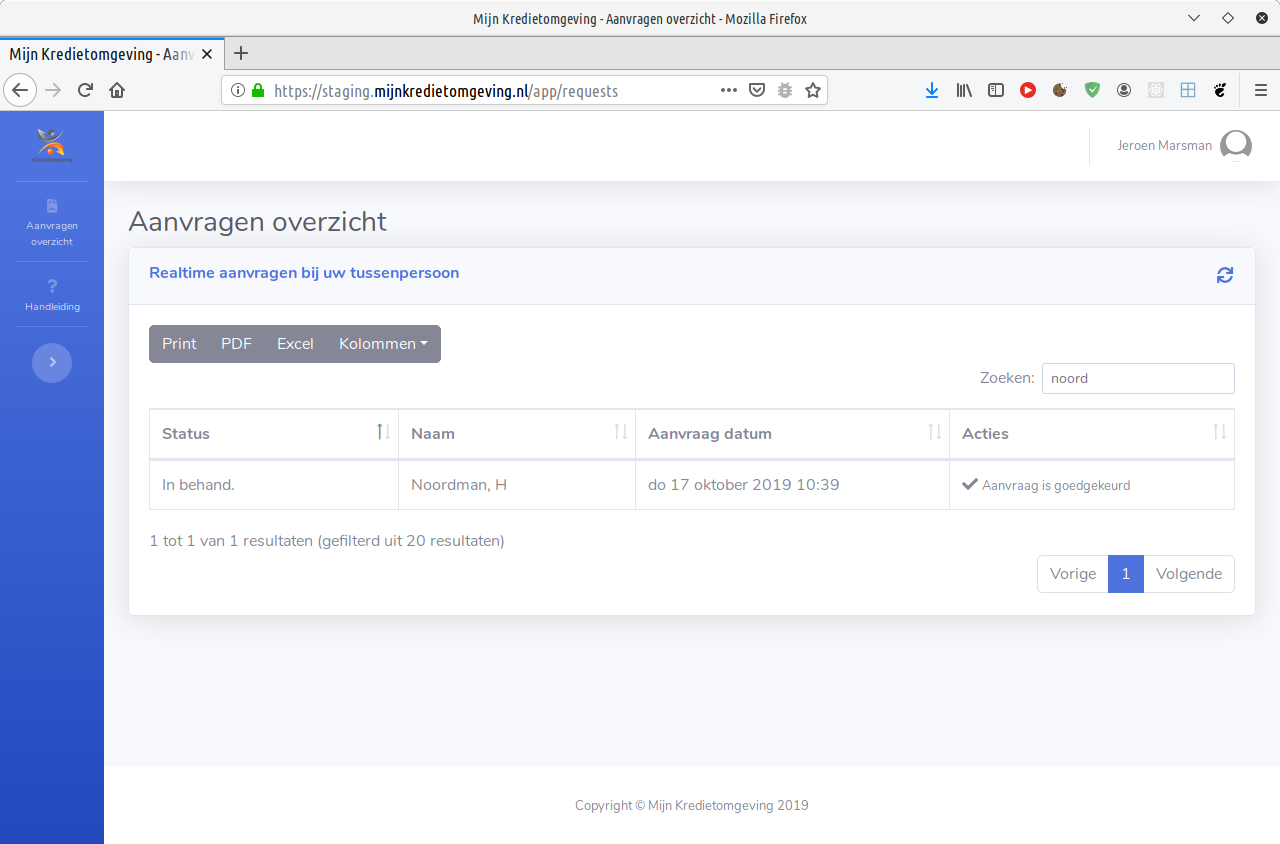1280x844 pixels.
Task: Click the Firefox home icon
Action: (x=117, y=90)
